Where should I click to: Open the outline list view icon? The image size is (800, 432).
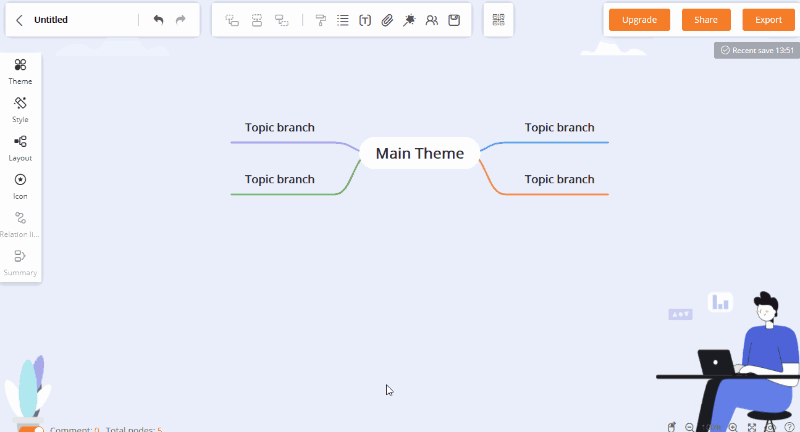click(x=343, y=20)
